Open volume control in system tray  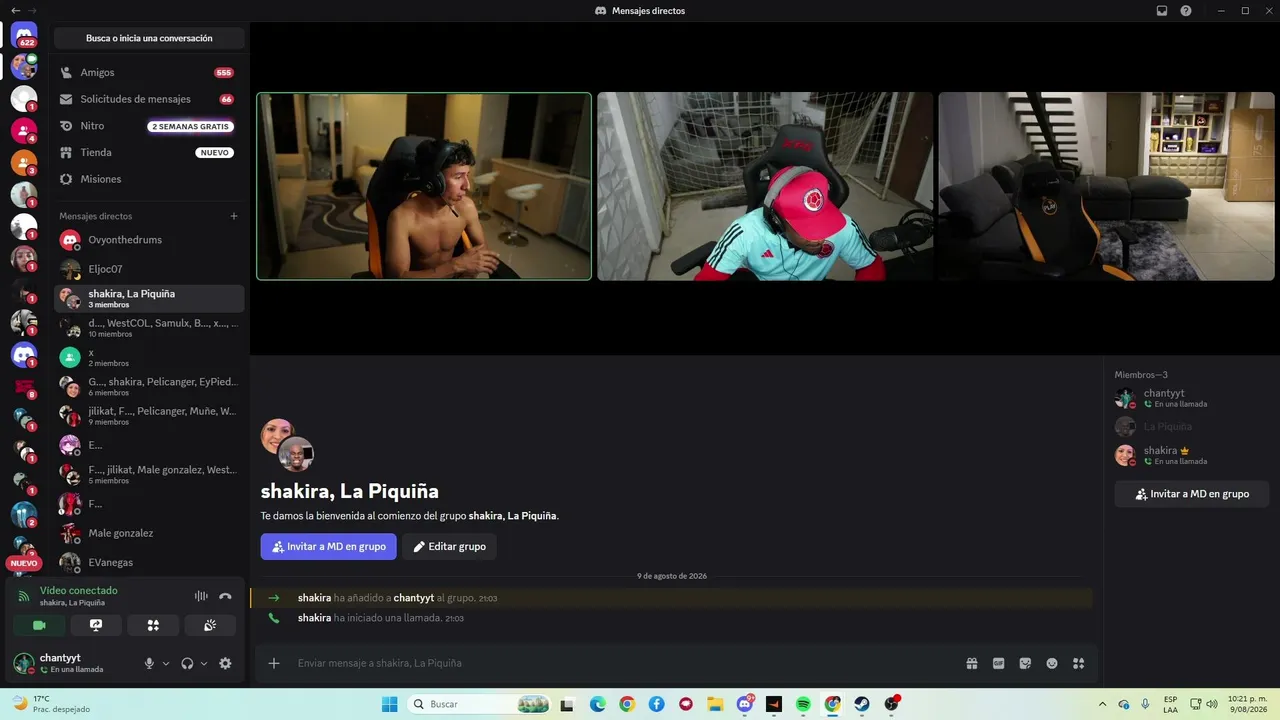1213,704
